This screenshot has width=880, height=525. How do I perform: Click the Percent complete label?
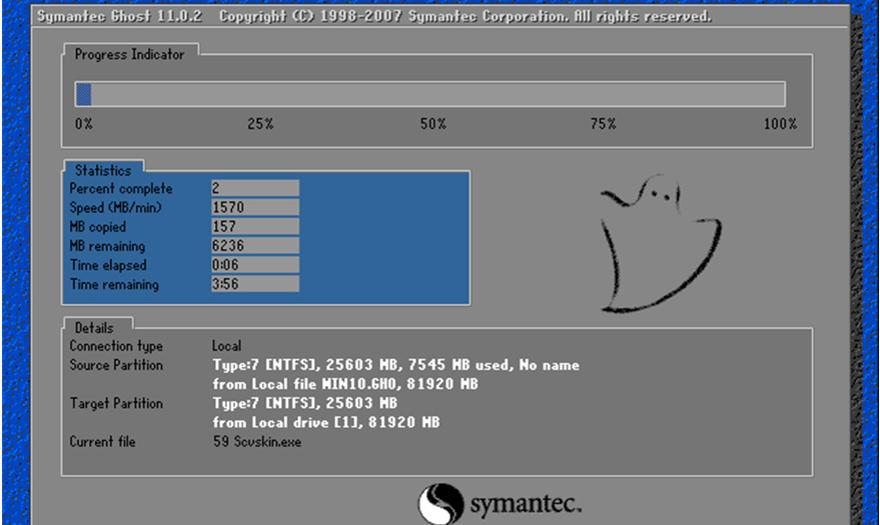coord(121,189)
